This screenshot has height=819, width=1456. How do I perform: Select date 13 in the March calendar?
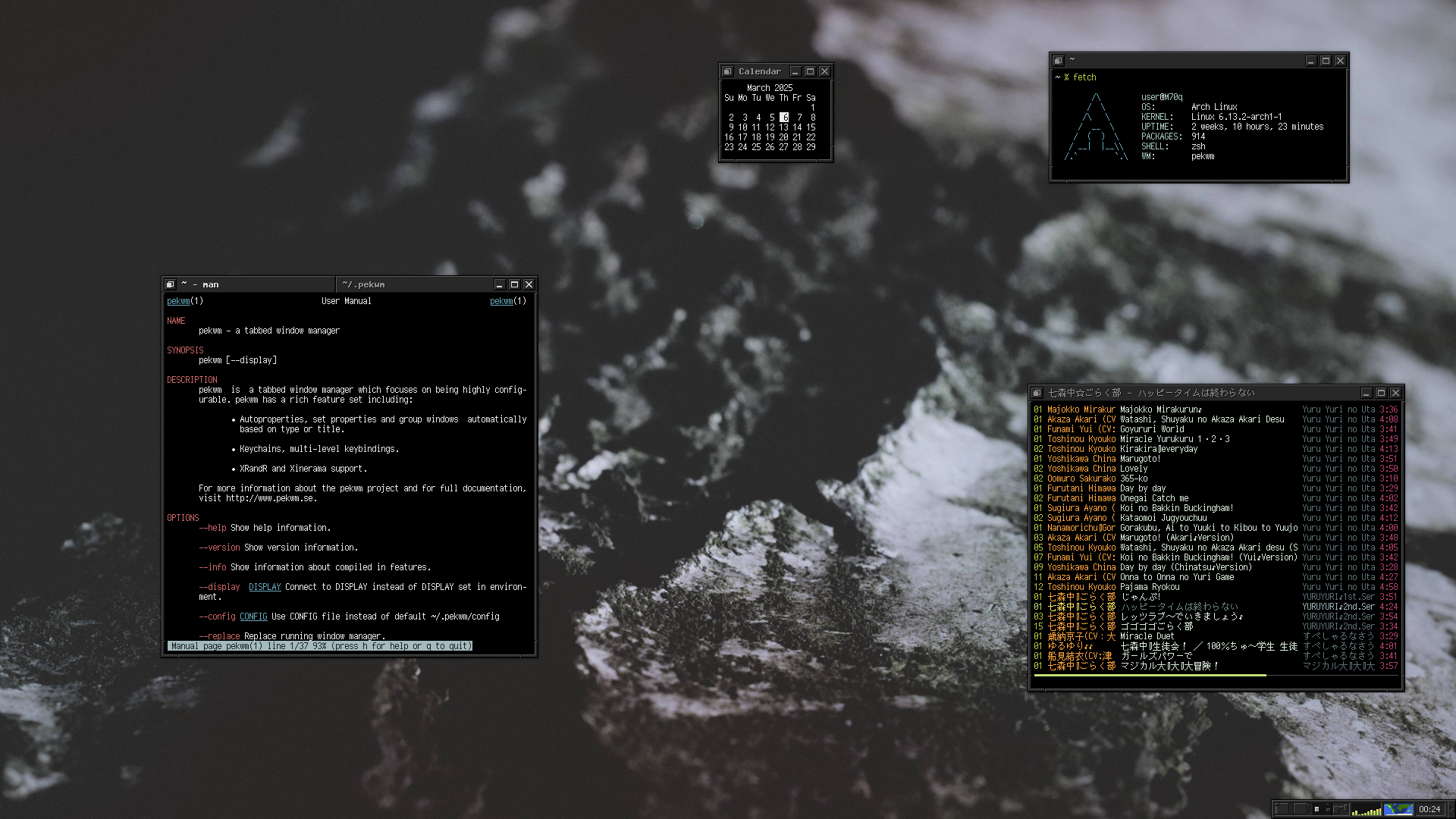click(x=783, y=127)
